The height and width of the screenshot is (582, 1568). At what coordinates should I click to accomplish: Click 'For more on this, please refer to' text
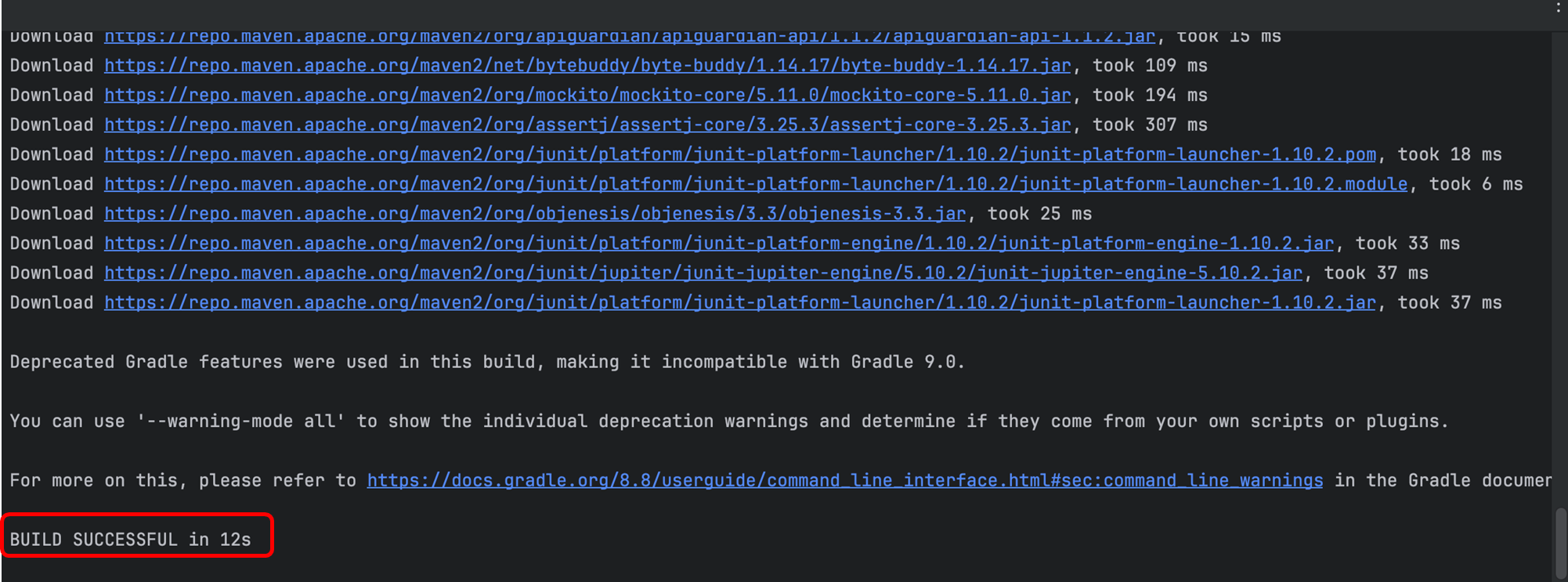pos(183,481)
